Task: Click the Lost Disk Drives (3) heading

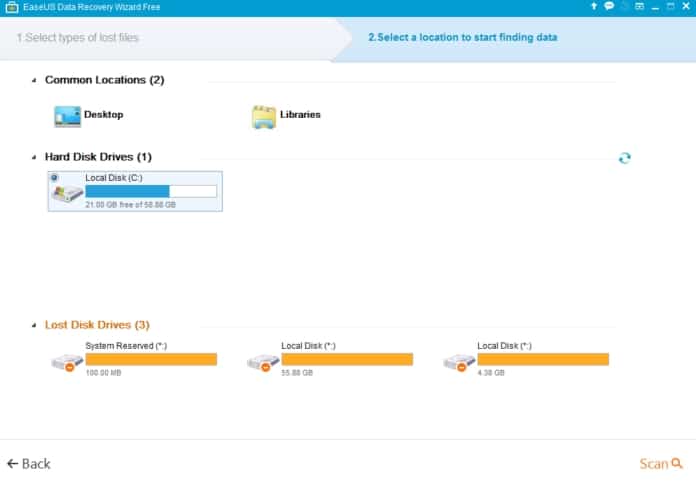Action: click(97, 325)
